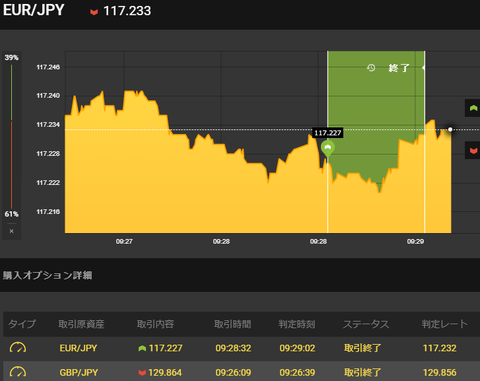Click the gauge icon in EUR/JPY row
Viewport: 480px width, 381px height.
click(18, 348)
